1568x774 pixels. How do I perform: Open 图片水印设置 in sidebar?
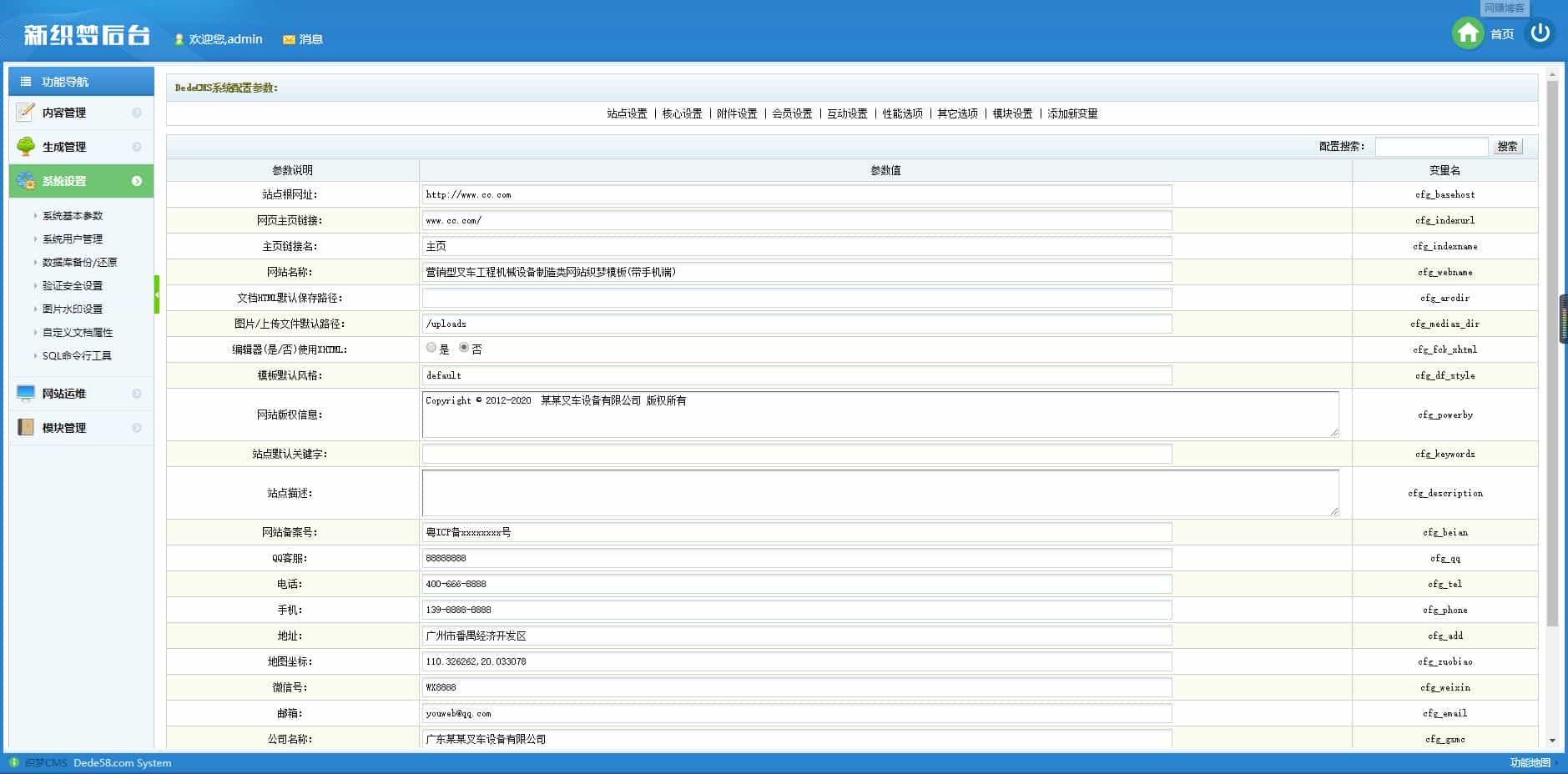click(73, 309)
